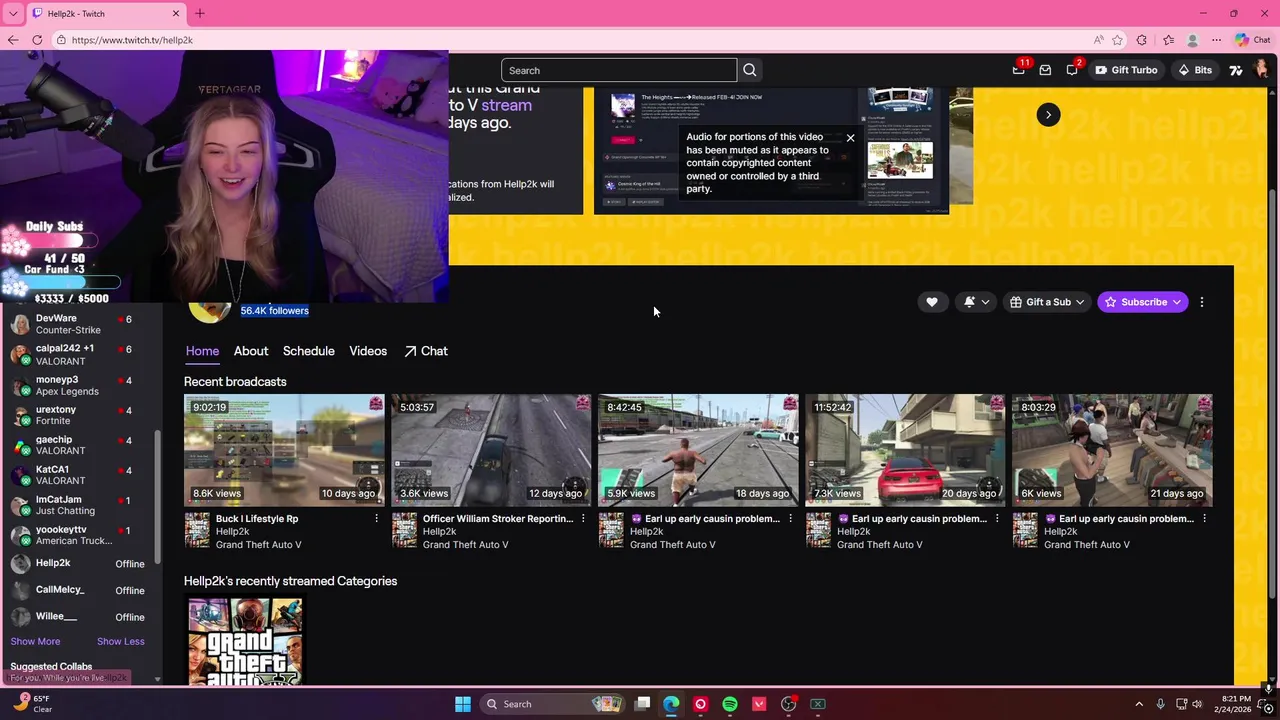Open the 21 days ago broadcast thumbnail
This screenshot has height=720, width=1280.
coord(1112,450)
